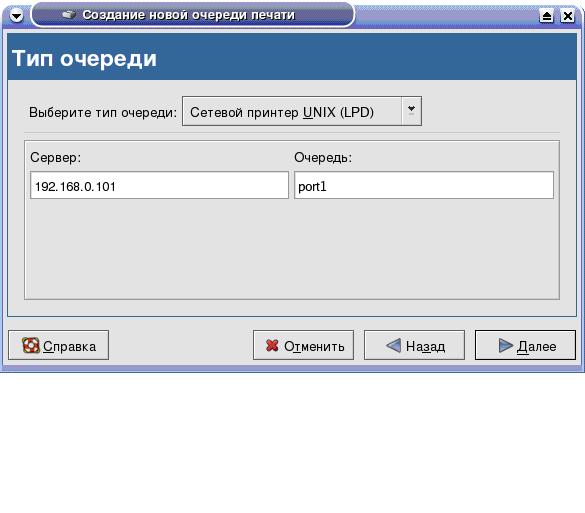Screen dimensions: 585x513
Task: Click the Сервер label
Action: coord(56,157)
